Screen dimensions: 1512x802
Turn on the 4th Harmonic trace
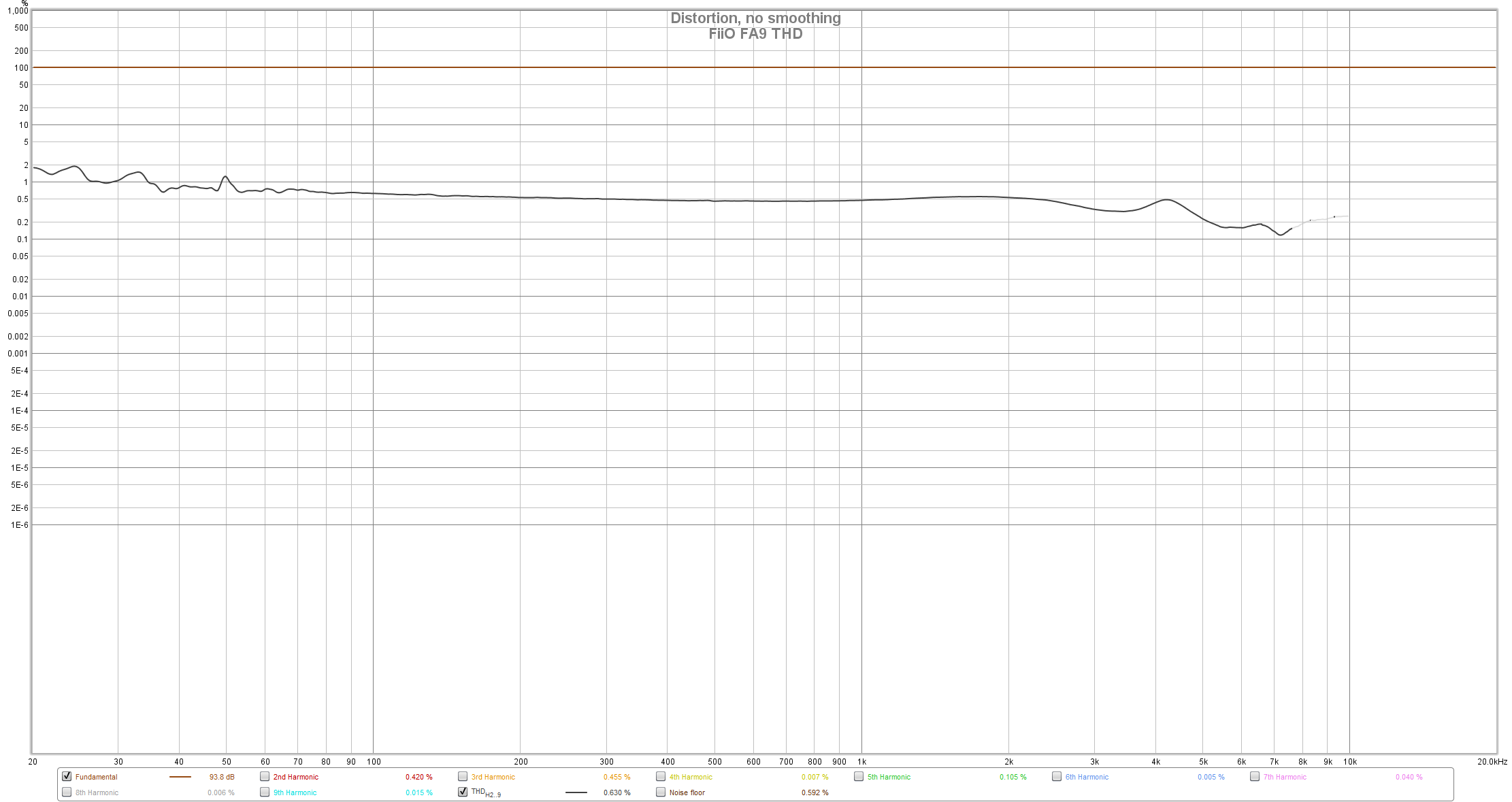661,776
